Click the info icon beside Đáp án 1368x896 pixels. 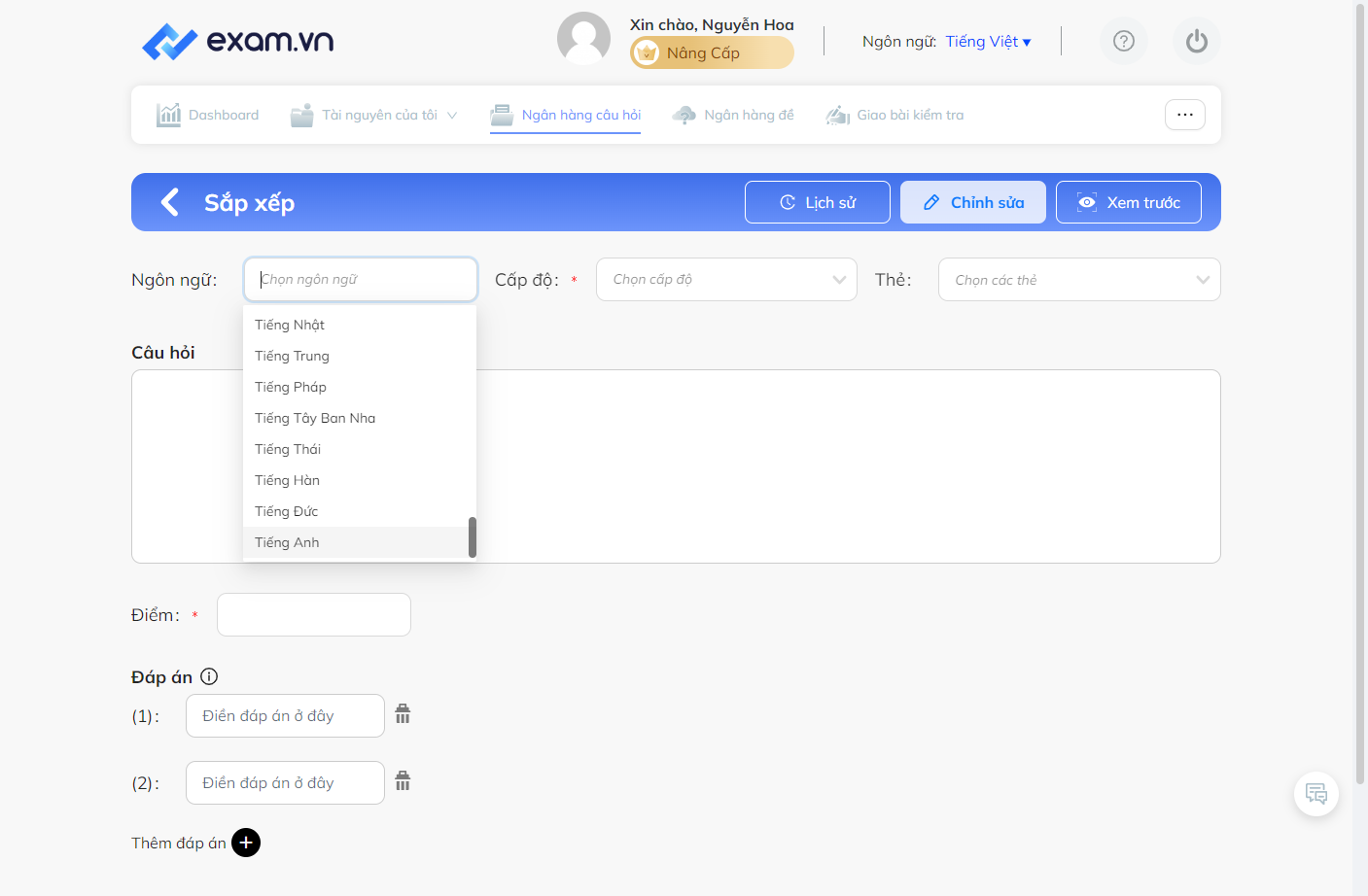pos(209,676)
